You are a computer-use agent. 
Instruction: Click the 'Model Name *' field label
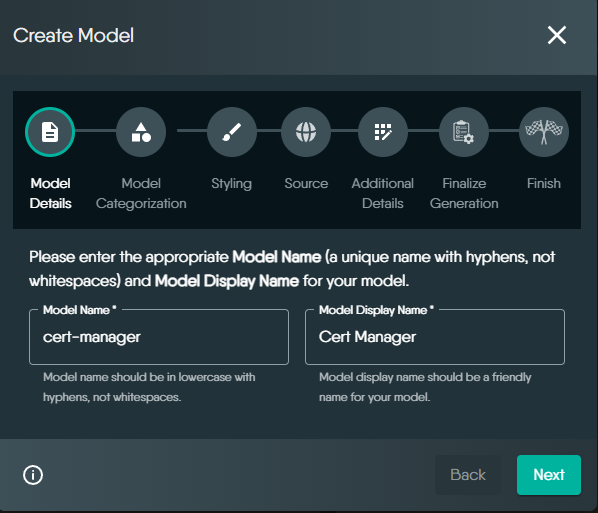pyautogui.click(x=80, y=310)
